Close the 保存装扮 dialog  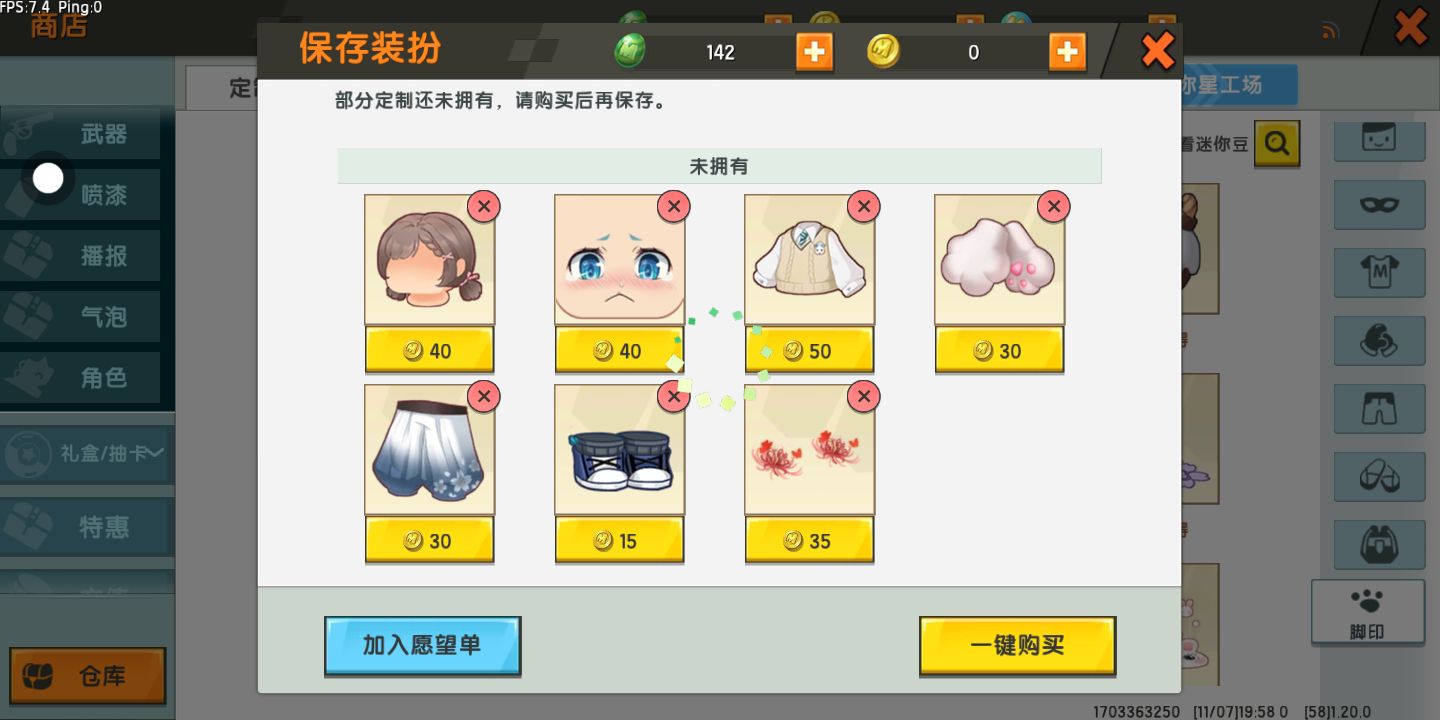(1157, 50)
